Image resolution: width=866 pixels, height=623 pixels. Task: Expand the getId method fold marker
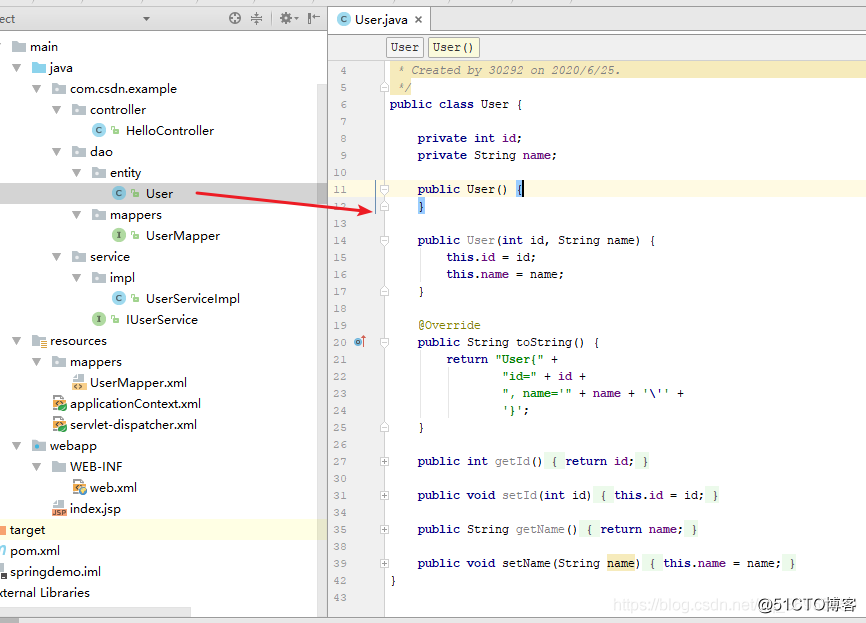click(384, 461)
